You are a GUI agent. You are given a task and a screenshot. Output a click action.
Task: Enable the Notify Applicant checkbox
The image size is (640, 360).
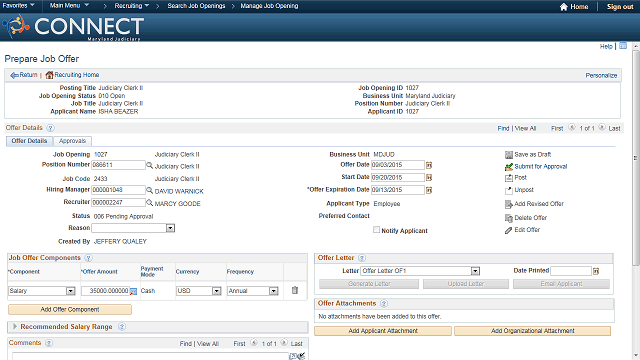tap(376, 230)
